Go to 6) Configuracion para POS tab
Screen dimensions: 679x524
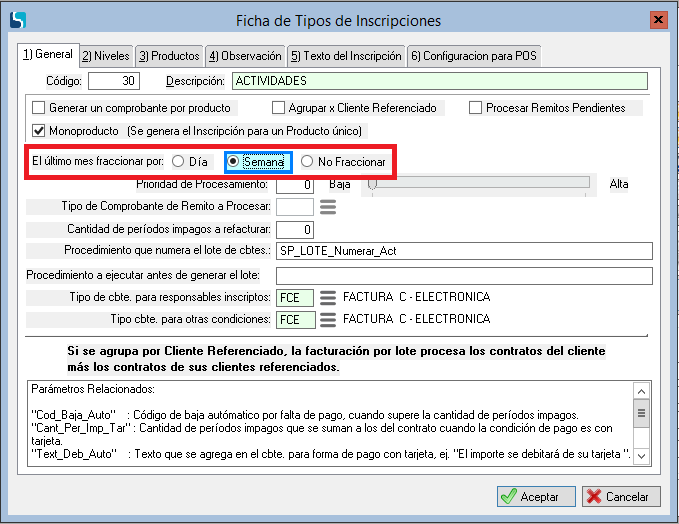(x=473, y=56)
